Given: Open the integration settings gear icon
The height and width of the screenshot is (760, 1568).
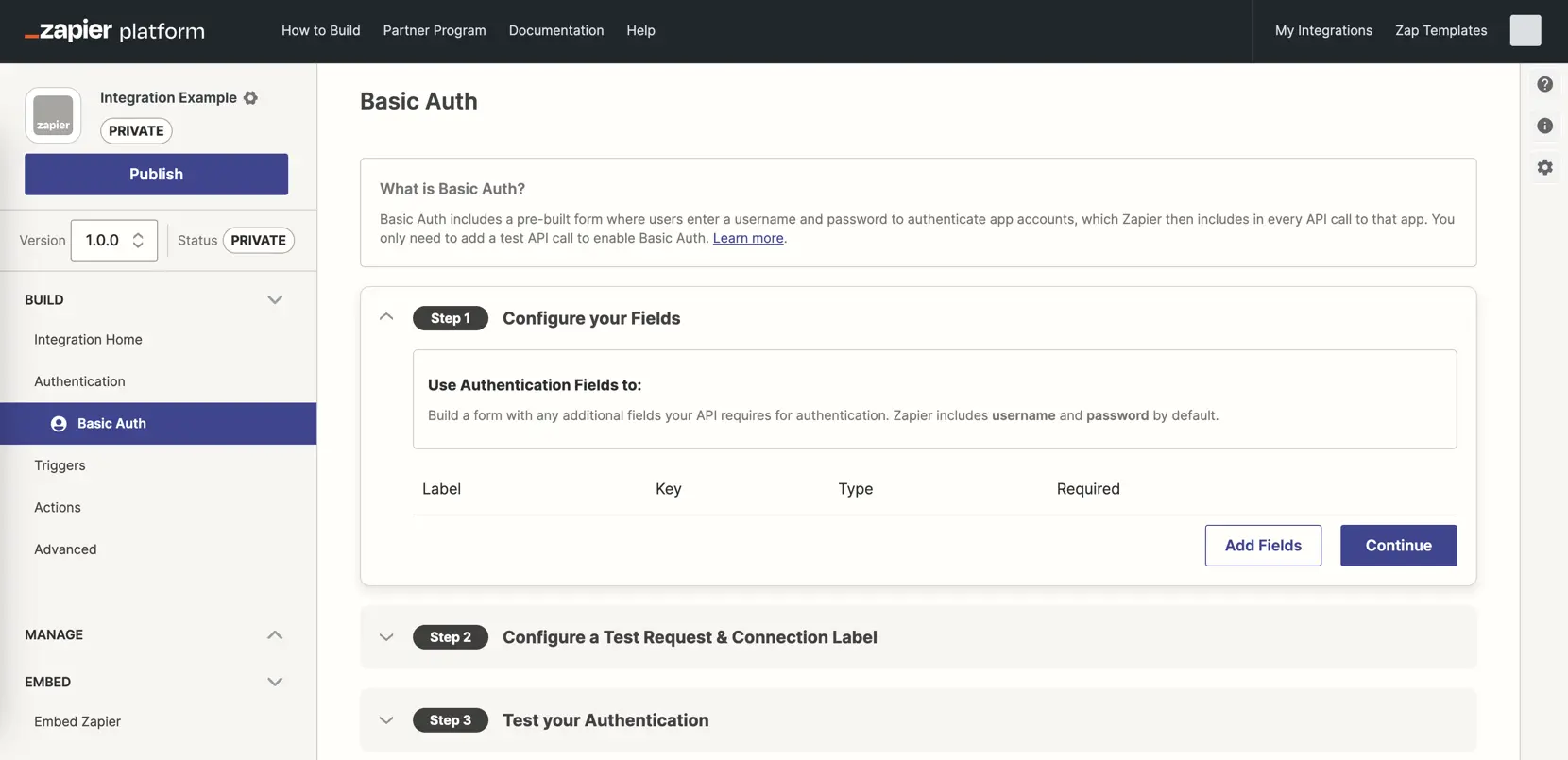Looking at the screenshot, I should point(250,97).
